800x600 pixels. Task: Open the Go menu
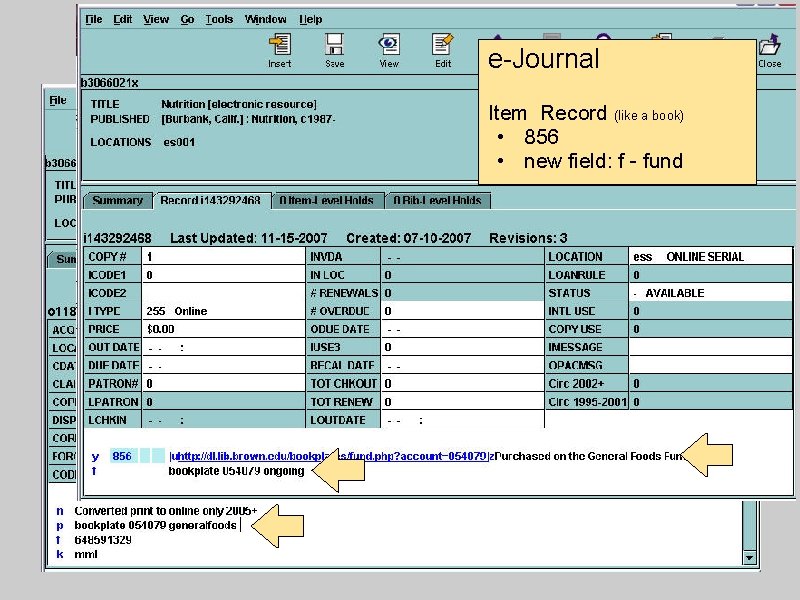(187, 19)
